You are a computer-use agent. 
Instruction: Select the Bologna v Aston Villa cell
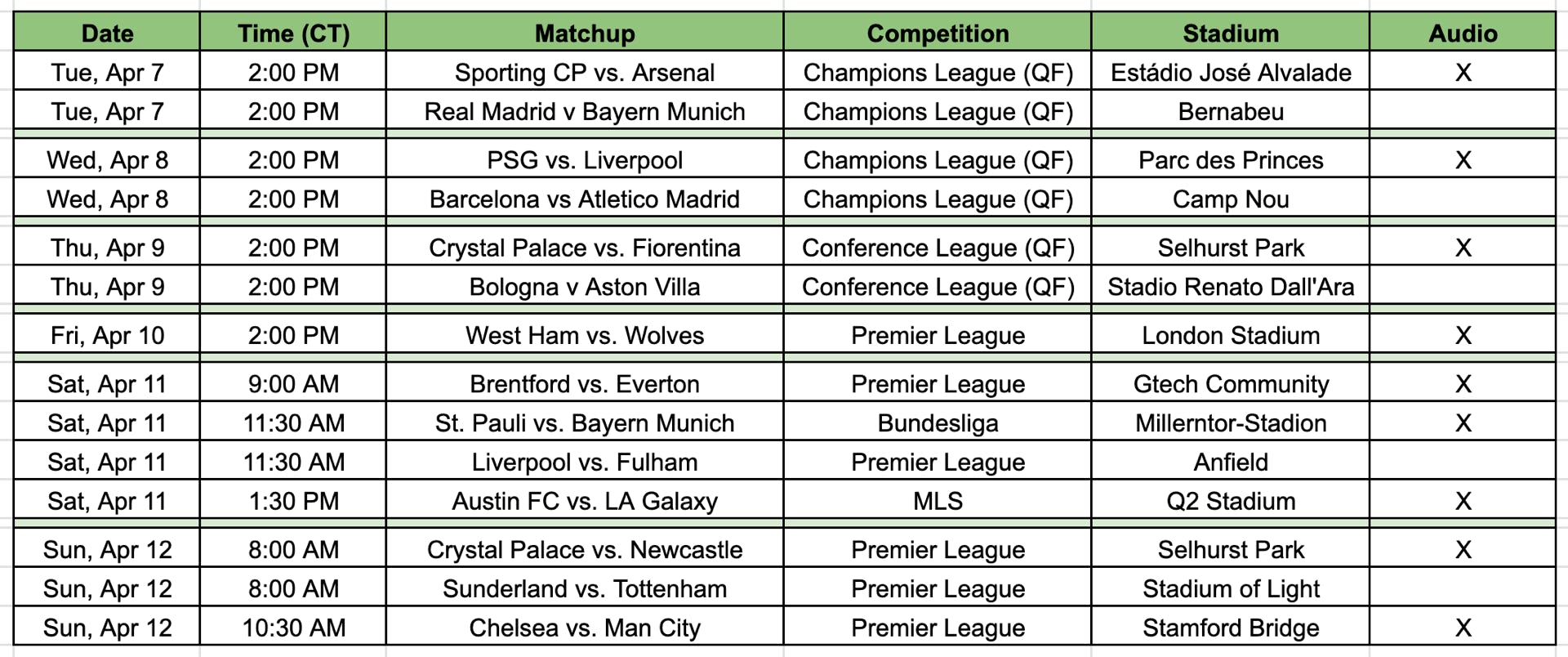(x=584, y=287)
